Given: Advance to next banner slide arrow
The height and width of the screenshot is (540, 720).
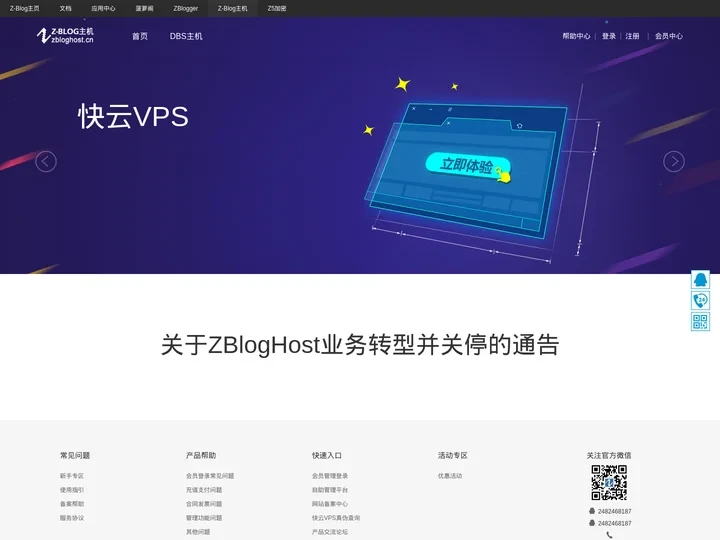Looking at the screenshot, I should 674,162.
